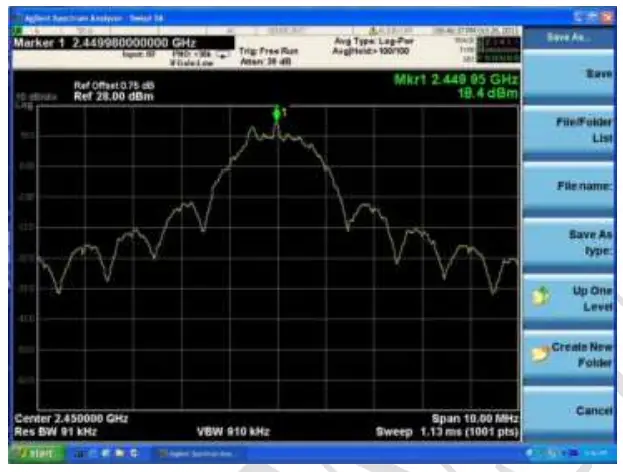This screenshot has width=623, height=472.
Task: Click the 'Ref Offset 0.75 dB' text
Action: (x=114, y=85)
